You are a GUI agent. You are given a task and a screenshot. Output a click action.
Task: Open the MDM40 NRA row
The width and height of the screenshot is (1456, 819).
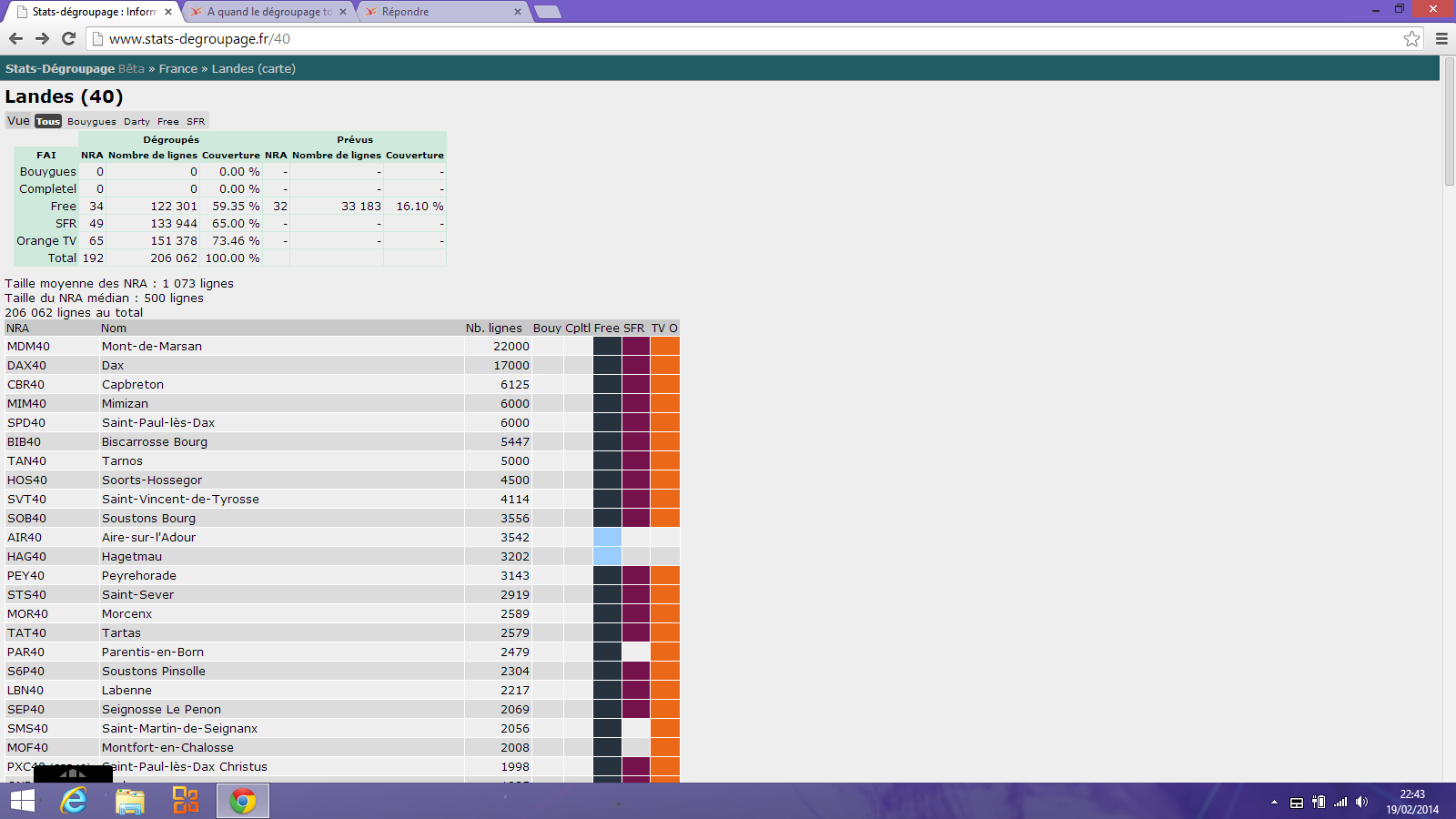click(29, 346)
